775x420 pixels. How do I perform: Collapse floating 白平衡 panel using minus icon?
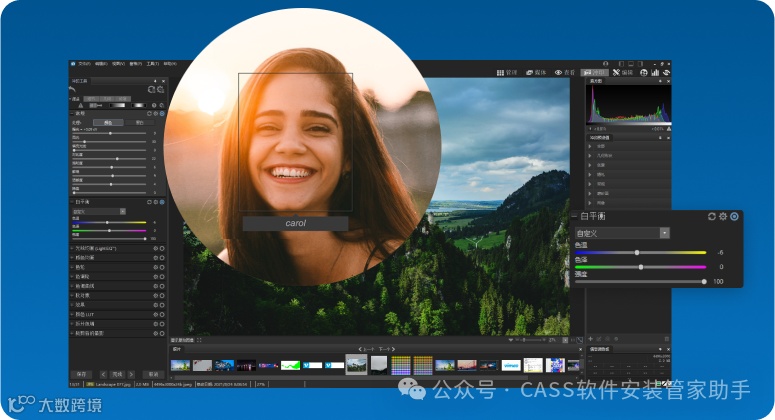(574, 216)
